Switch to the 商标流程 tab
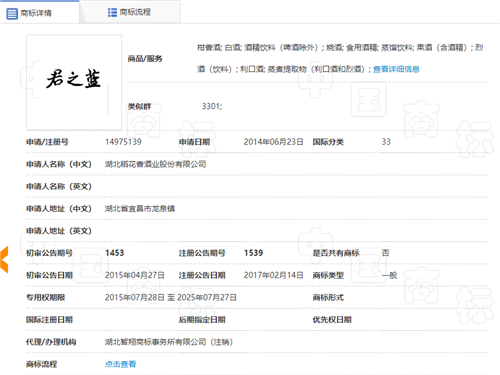Image resolution: width=500 pixels, height=375 pixels. point(130,12)
